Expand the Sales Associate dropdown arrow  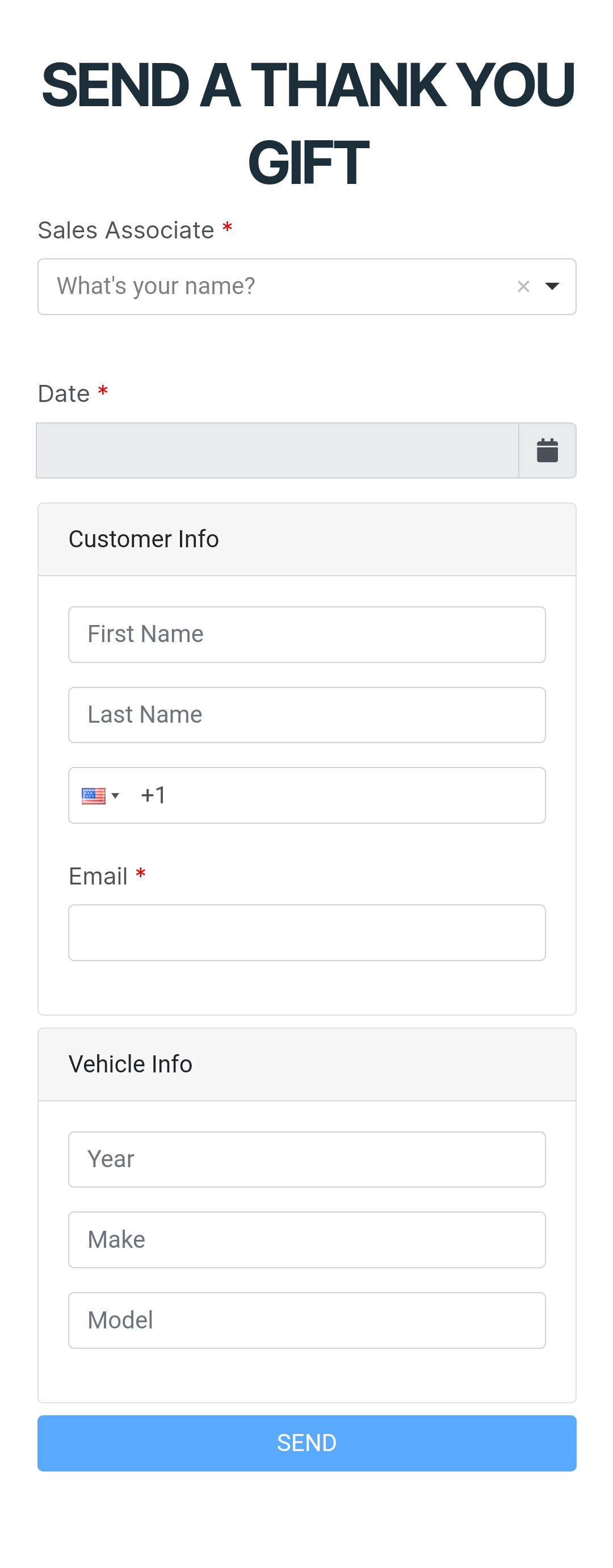click(x=552, y=286)
